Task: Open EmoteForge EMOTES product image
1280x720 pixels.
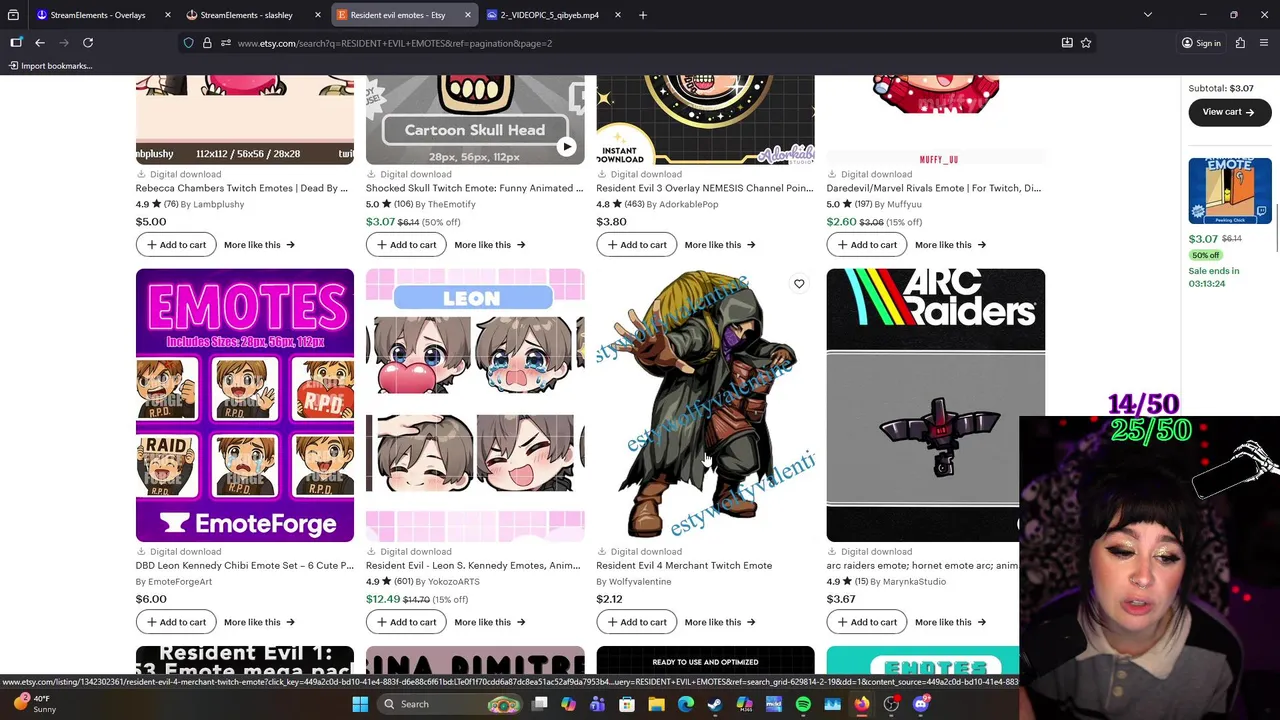Action: [245, 405]
